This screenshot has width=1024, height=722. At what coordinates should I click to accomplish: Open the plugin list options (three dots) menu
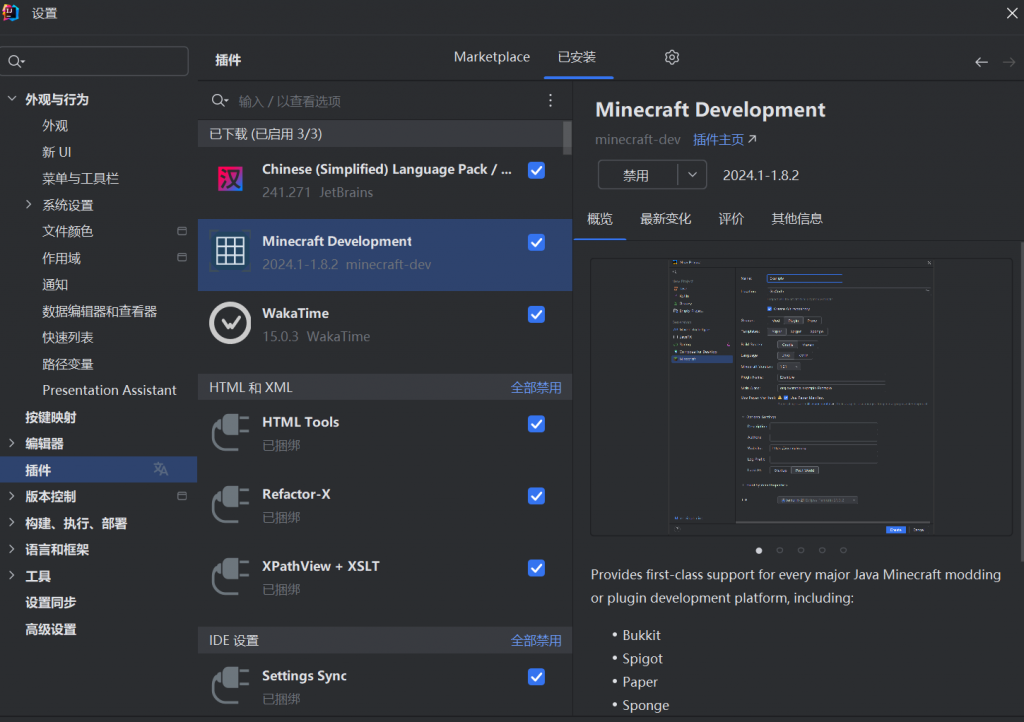[551, 100]
